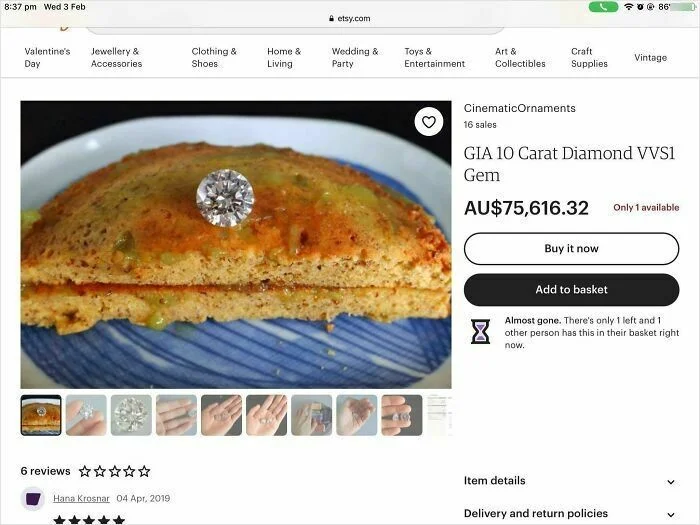Select the first toast diamond thumbnail
This screenshot has height=525, width=700.
[41, 415]
